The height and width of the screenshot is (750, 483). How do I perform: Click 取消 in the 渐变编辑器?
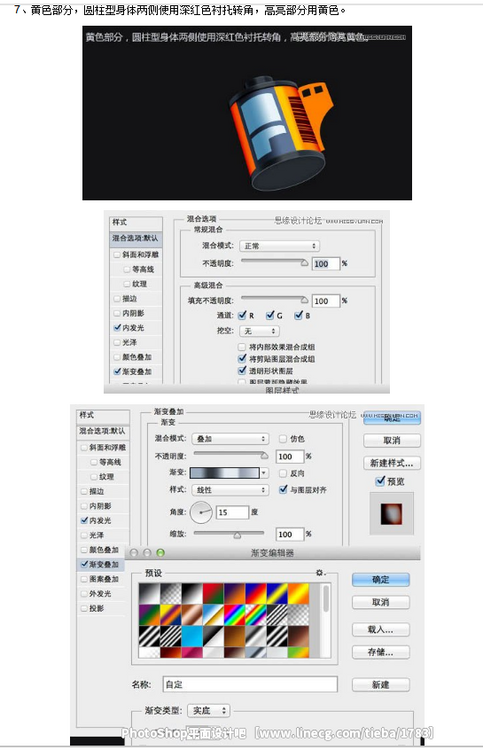point(381,602)
